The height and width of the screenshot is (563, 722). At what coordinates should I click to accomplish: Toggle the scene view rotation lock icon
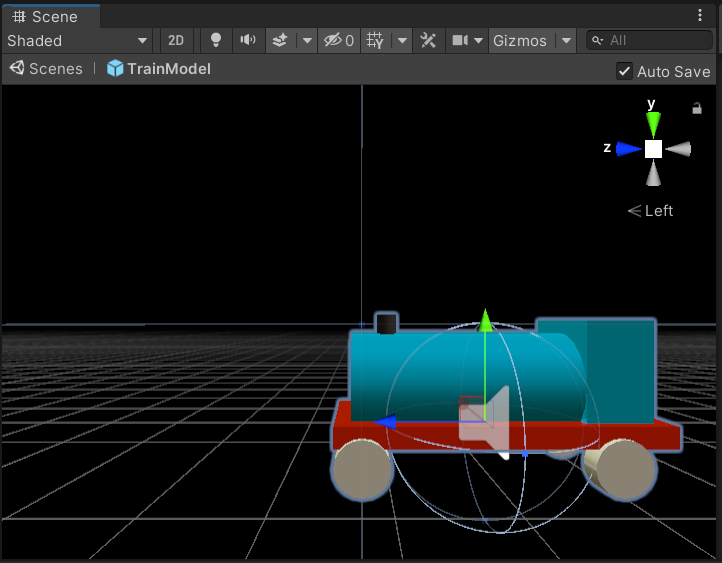pyautogui.click(x=697, y=108)
